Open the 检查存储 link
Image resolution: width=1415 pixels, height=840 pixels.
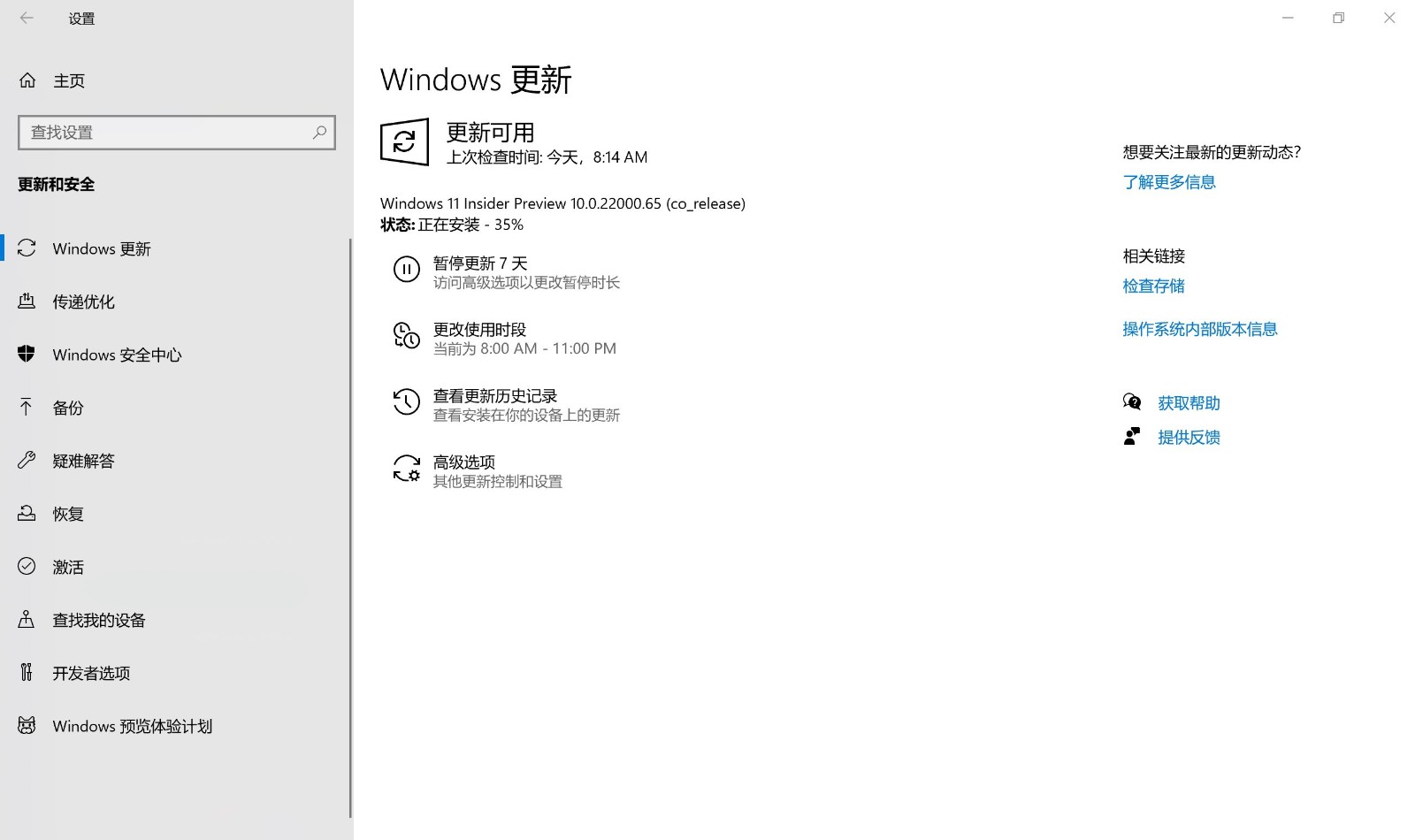(1153, 286)
